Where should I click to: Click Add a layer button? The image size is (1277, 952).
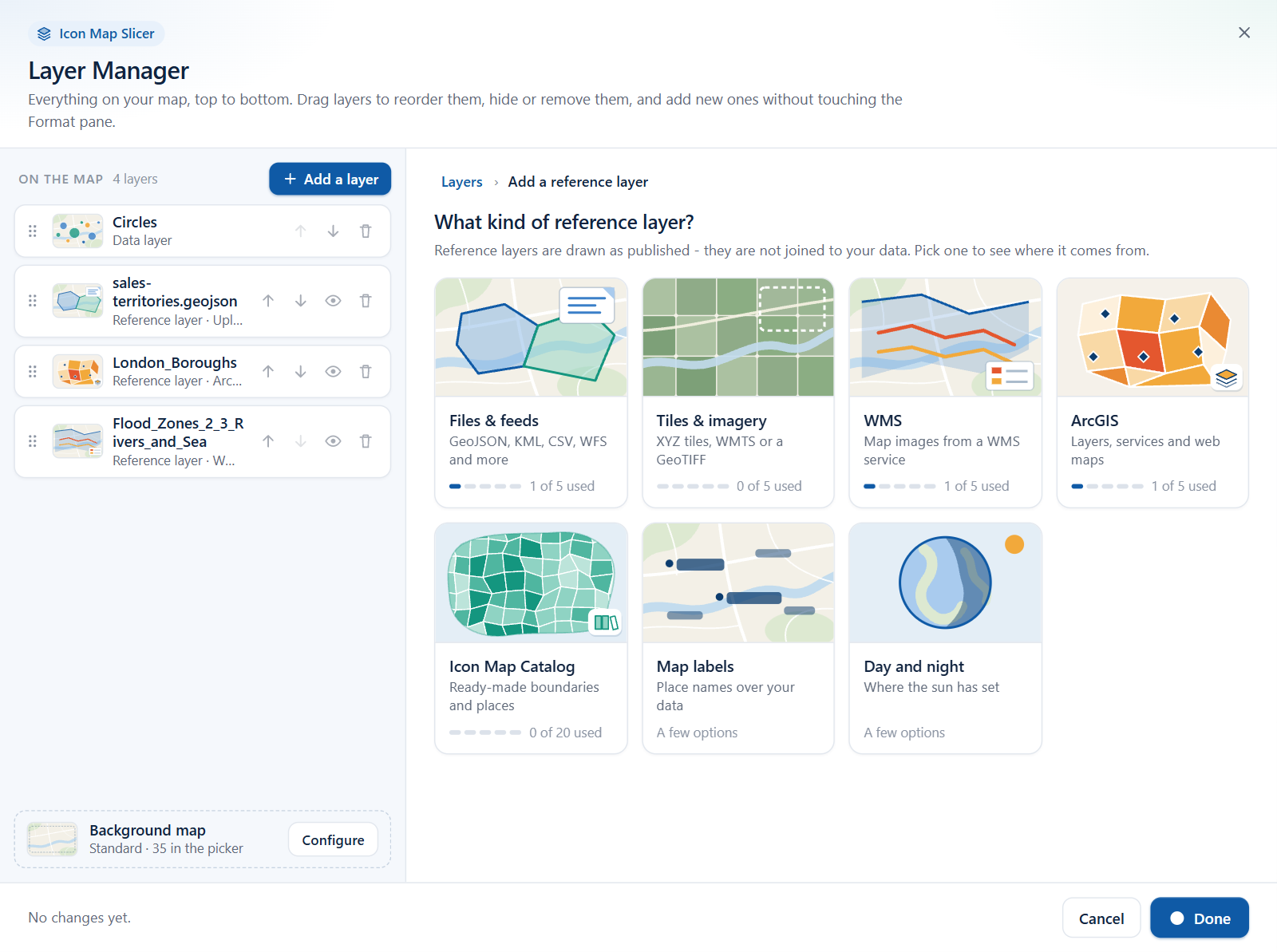tap(330, 179)
